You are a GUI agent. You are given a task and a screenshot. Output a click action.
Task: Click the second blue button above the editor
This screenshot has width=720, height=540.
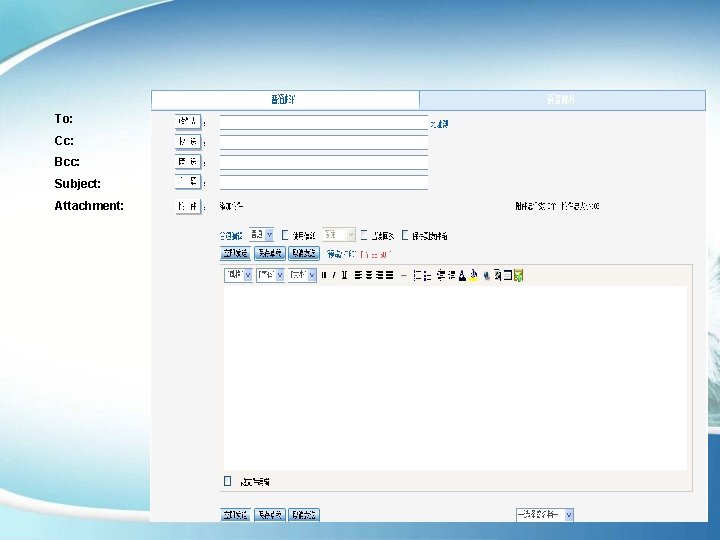point(270,253)
